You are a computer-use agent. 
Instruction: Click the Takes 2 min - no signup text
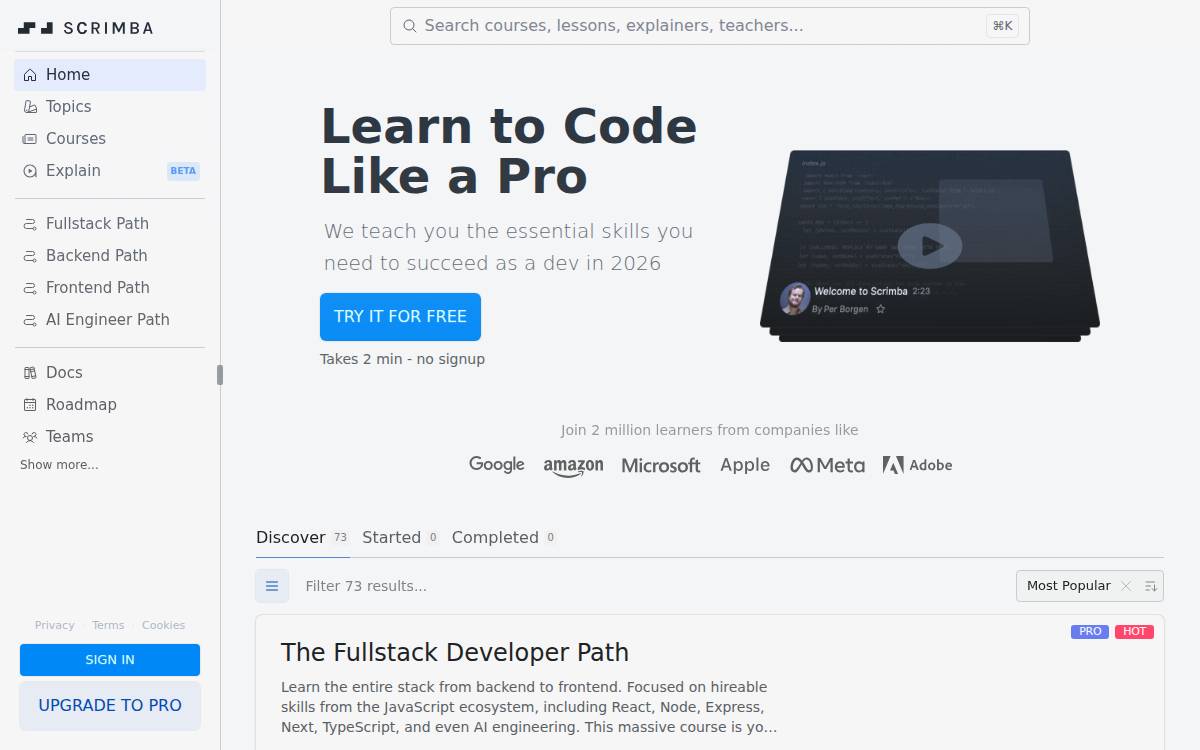402,359
